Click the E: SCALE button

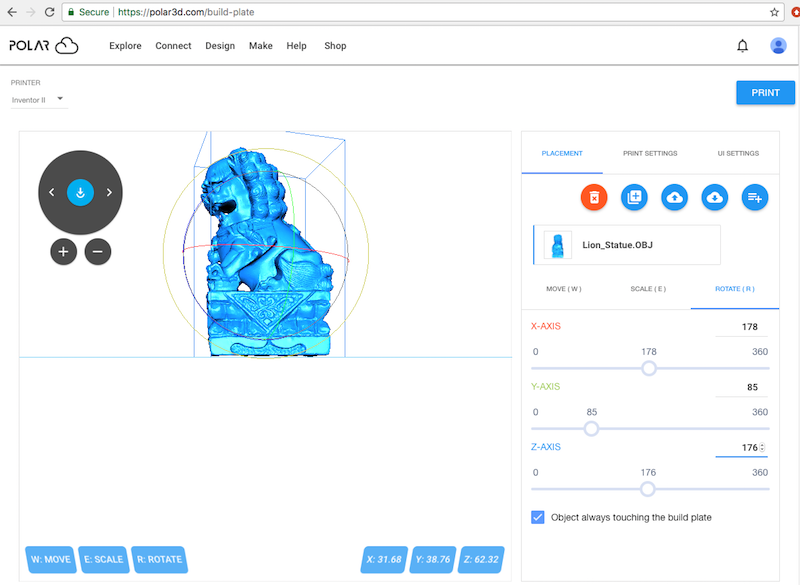point(104,559)
